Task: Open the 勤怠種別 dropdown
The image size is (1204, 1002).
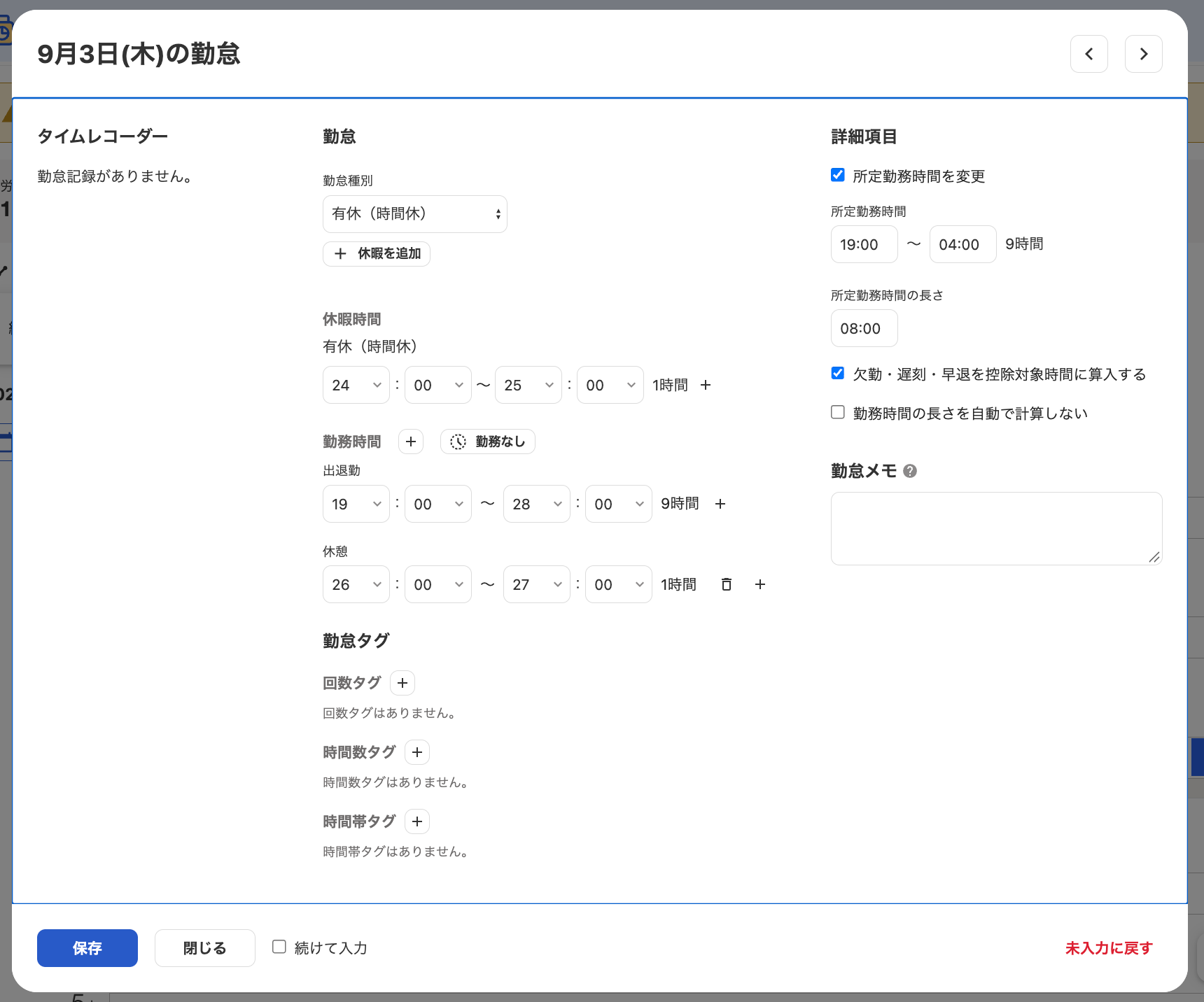Action: (x=415, y=214)
